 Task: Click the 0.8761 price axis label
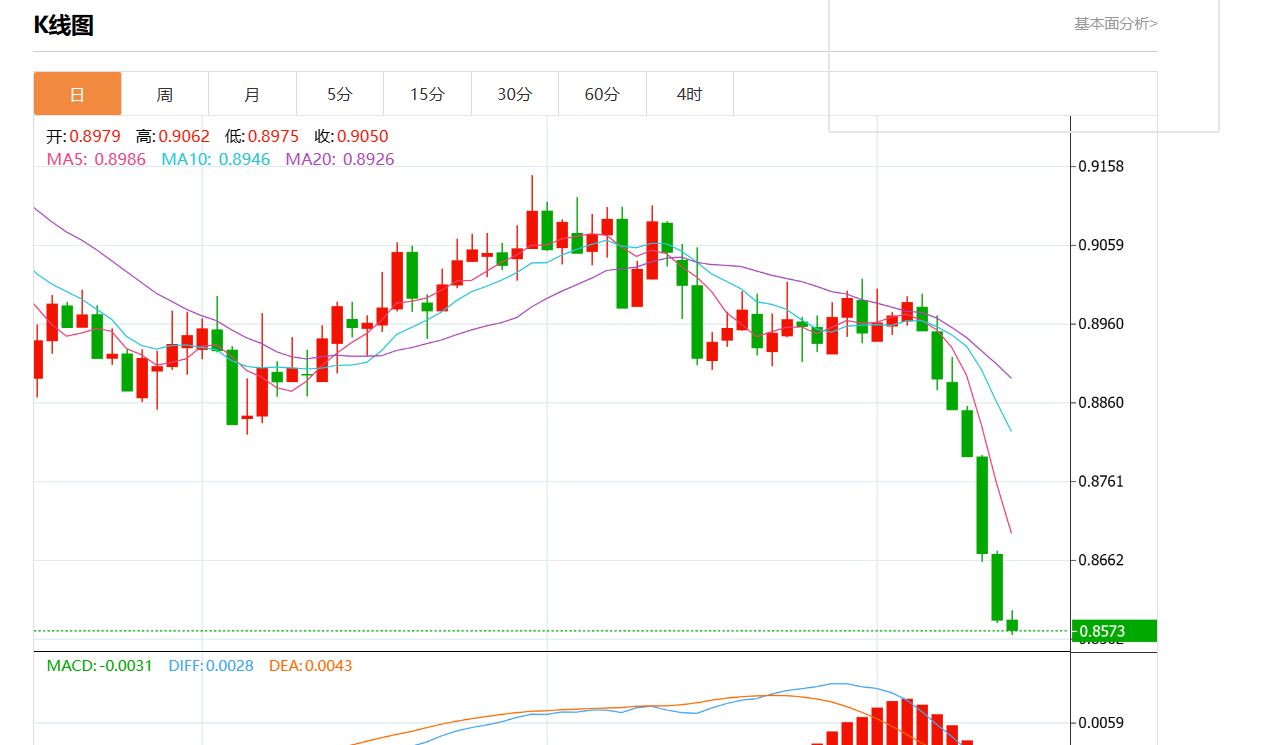click(1101, 481)
